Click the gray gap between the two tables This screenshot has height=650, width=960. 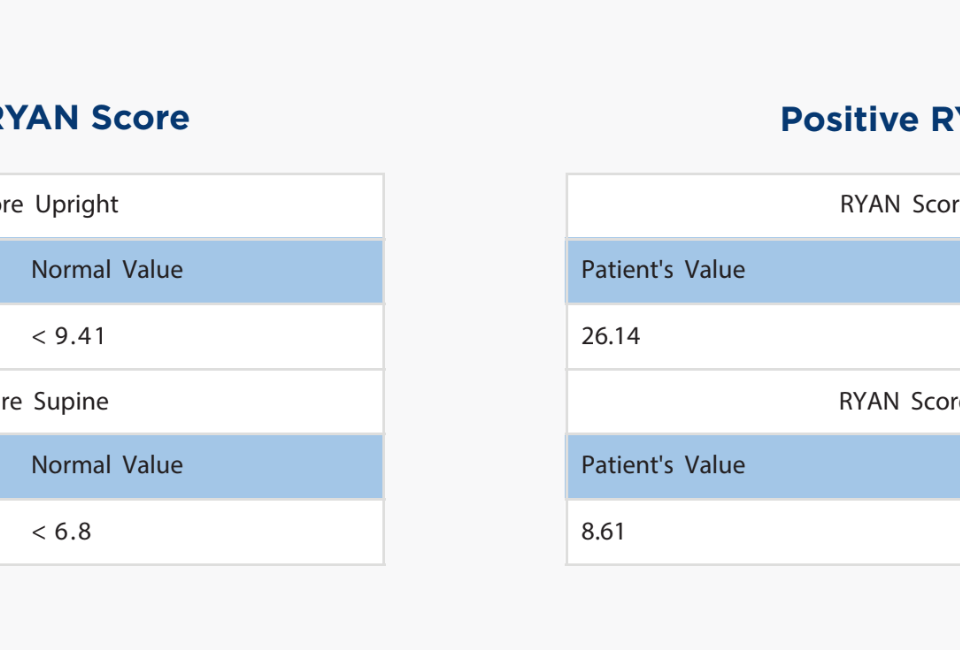coord(475,370)
